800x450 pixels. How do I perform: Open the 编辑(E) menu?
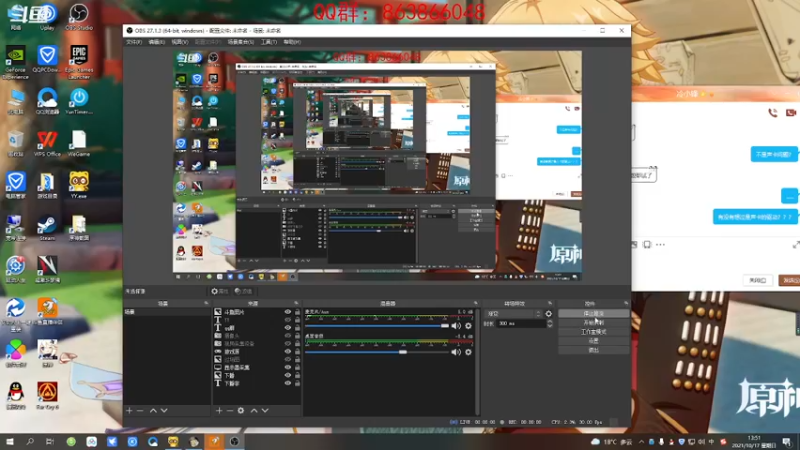[157, 42]
